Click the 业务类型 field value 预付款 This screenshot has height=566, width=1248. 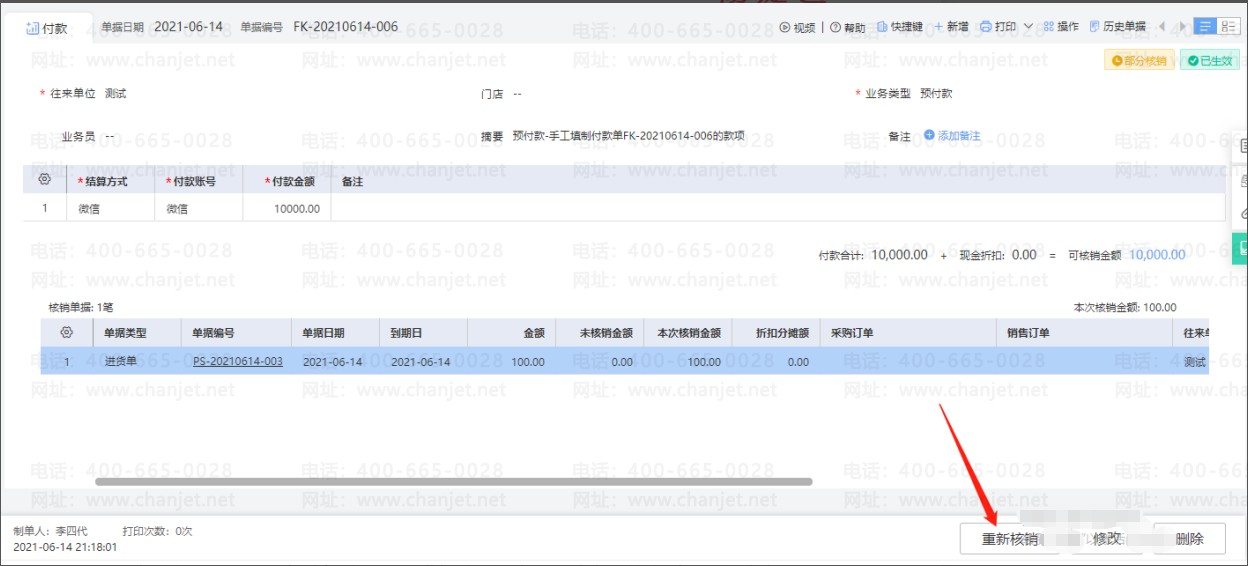(x=936, y=94)
